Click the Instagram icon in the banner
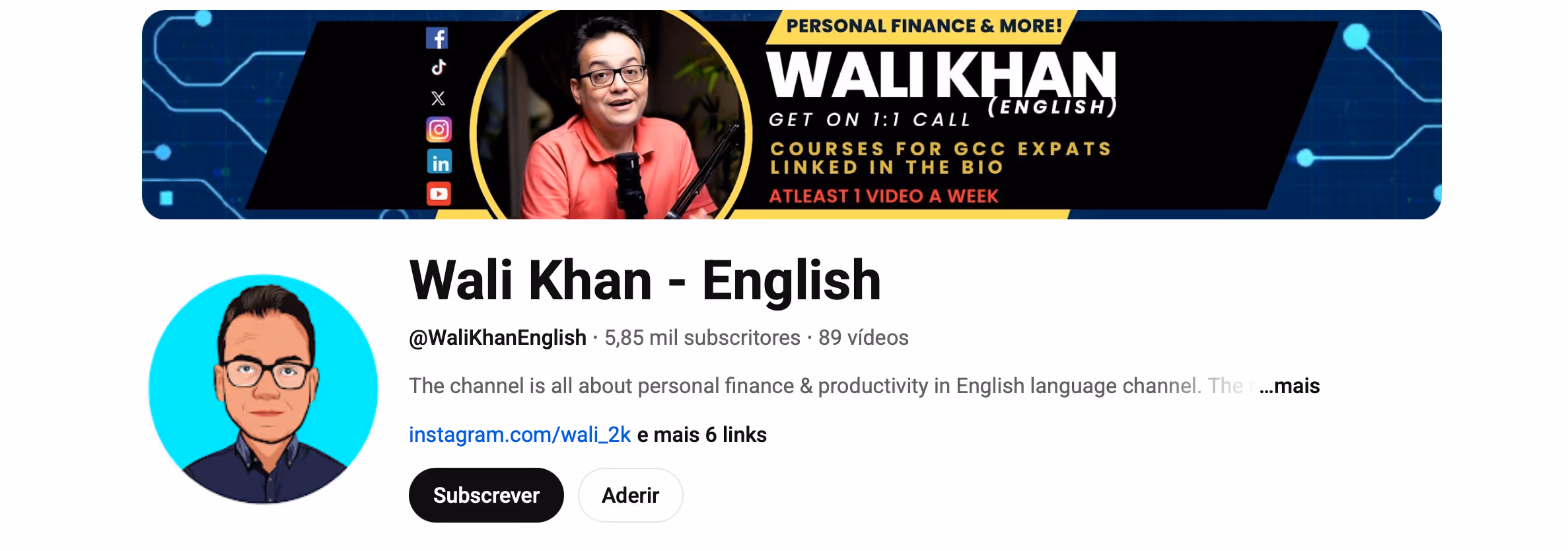 pyautogui.click(x=439, y=129)
